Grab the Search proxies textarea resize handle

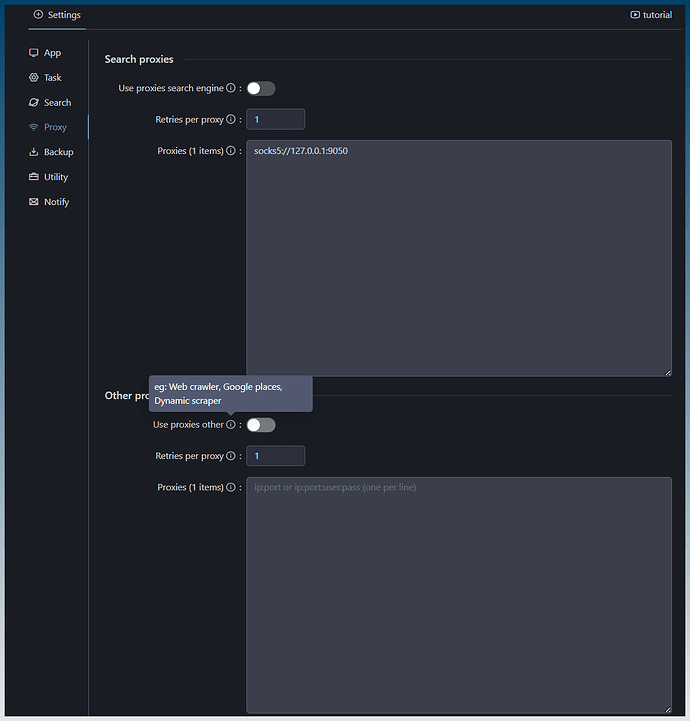point(667,372)
